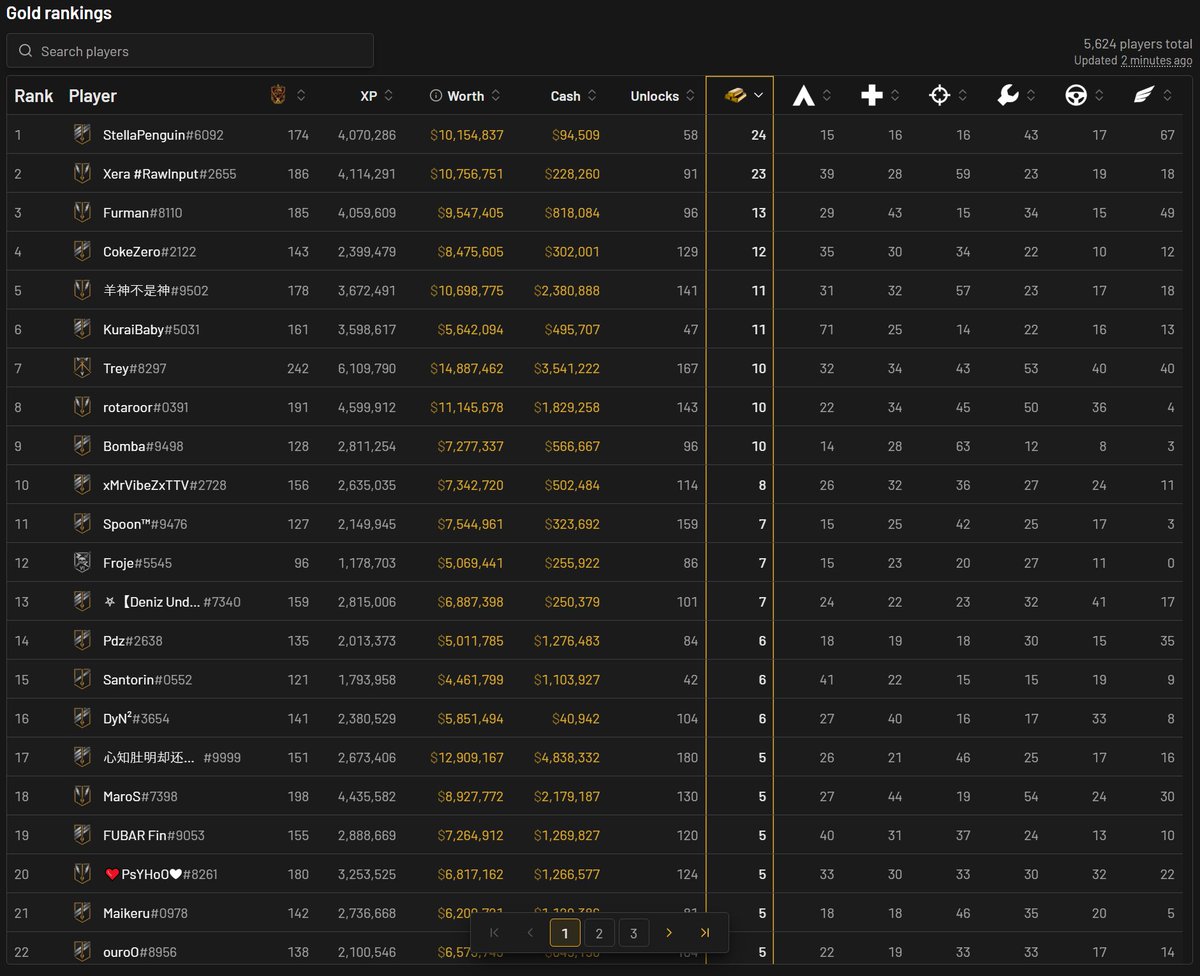This screenshot has height=976, width=1200.
Task: Open CokeZero#2122 player profile
Action: 150,252
